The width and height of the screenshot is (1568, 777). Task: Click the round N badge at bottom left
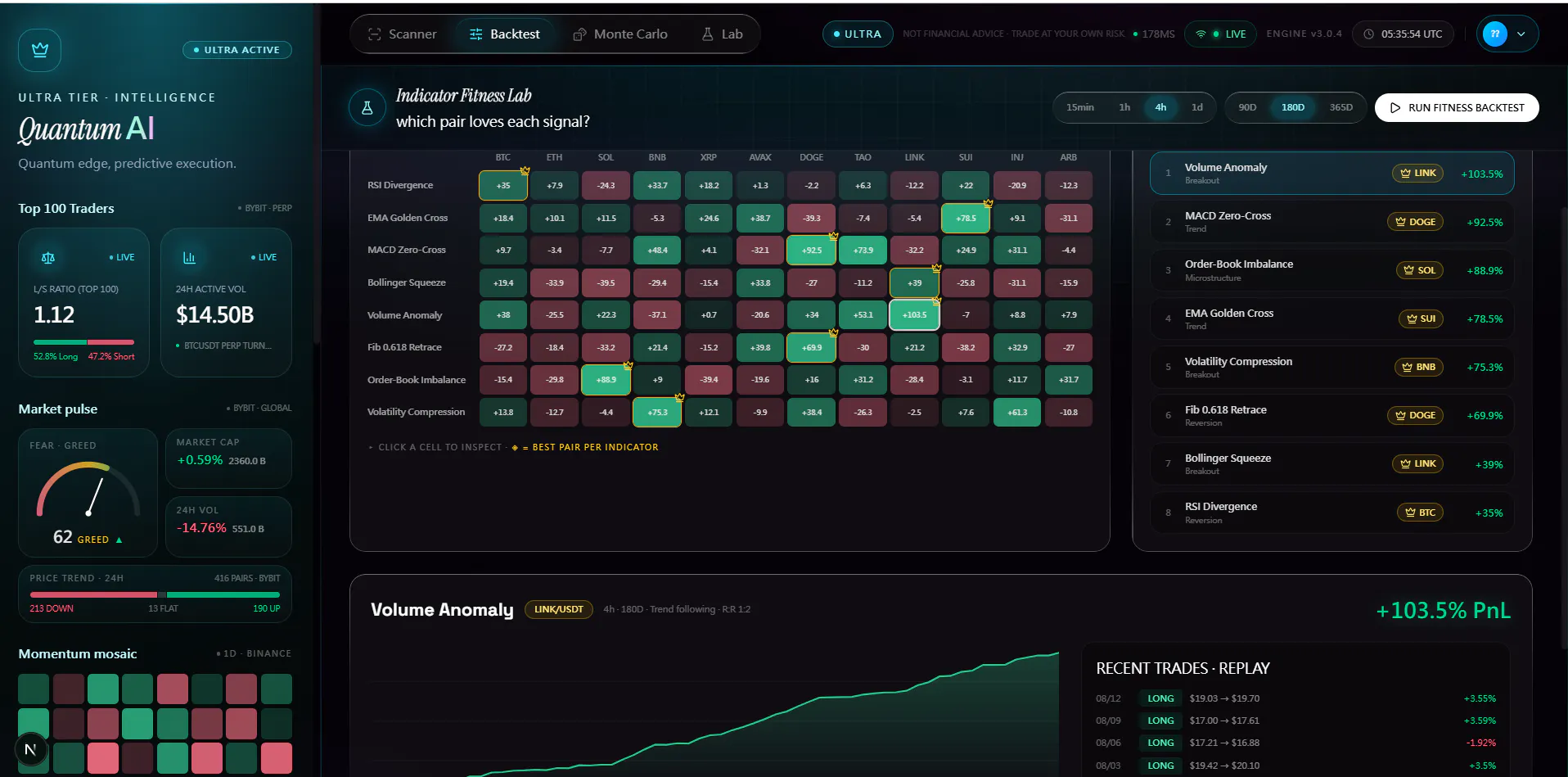click(x=31, y=749)
